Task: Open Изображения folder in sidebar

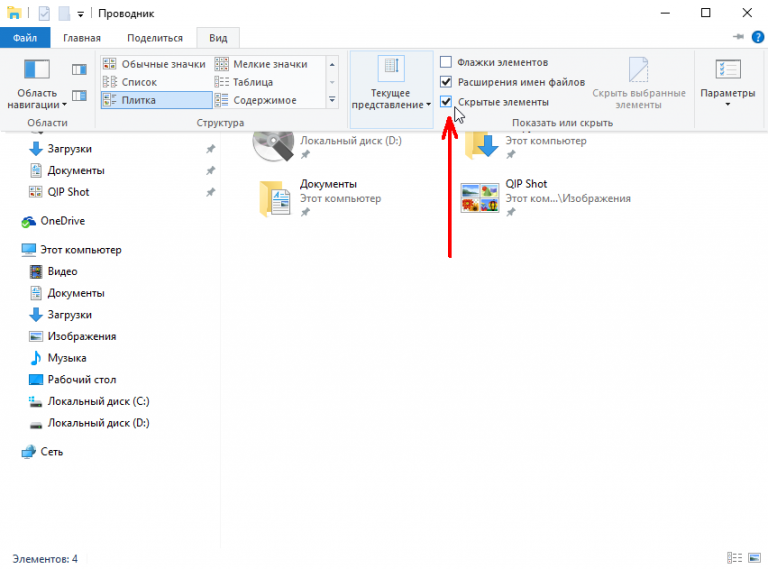Action: pyautogui.click(x=82, y=336)
